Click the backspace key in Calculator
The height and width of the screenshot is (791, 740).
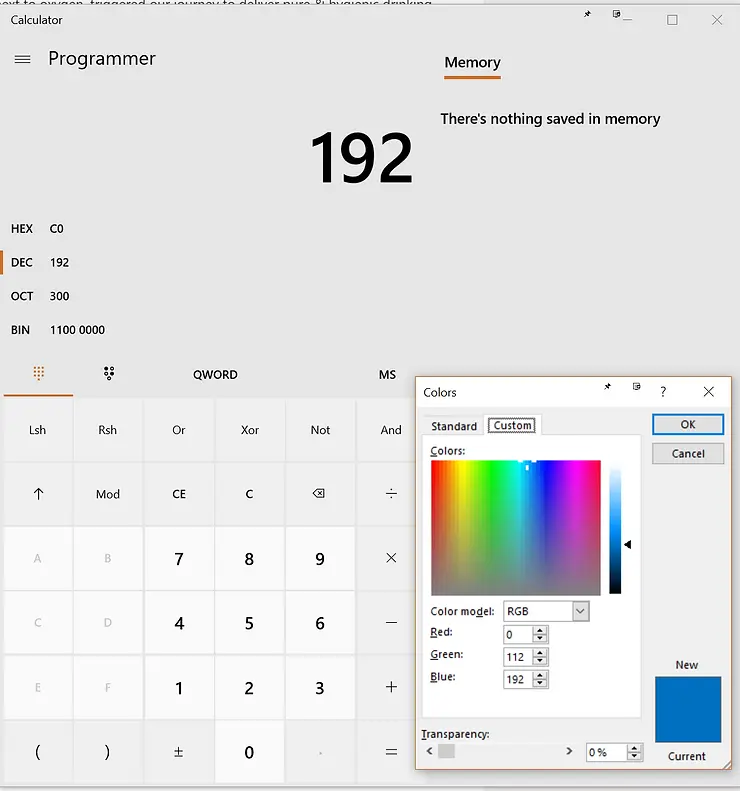[319, 493]
